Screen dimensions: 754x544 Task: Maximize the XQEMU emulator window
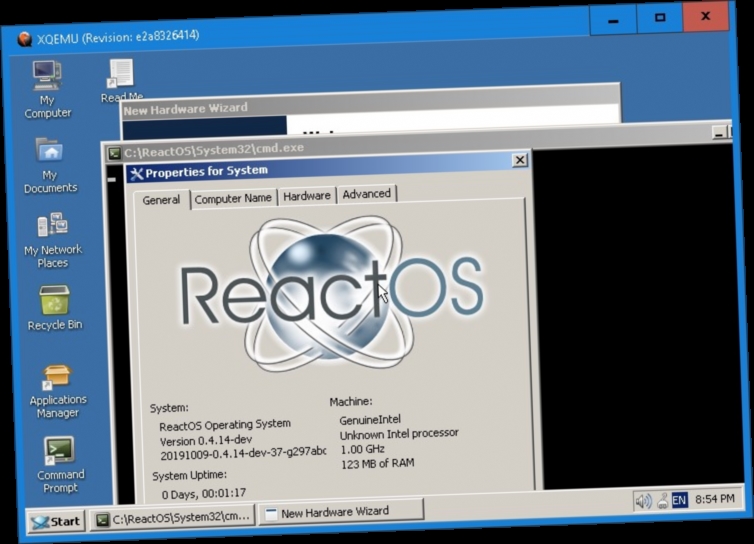660,18
